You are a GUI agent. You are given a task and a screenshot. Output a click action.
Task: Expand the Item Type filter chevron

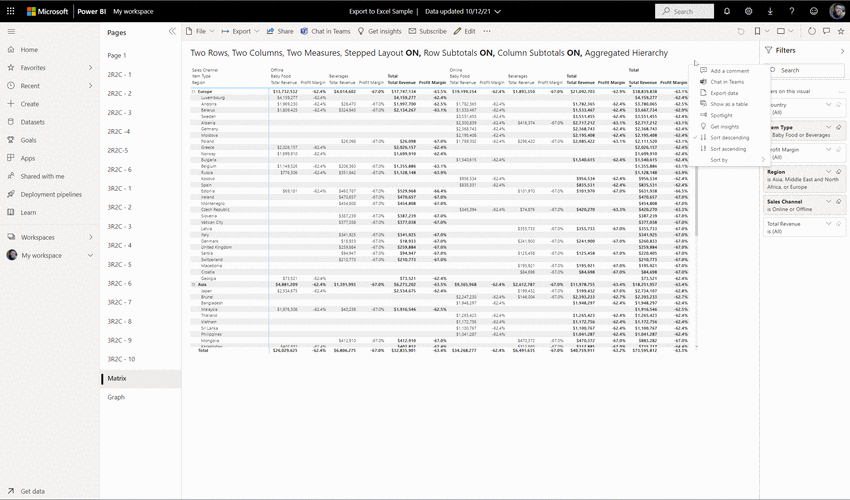pyautogui.click(x=828, y=127)
